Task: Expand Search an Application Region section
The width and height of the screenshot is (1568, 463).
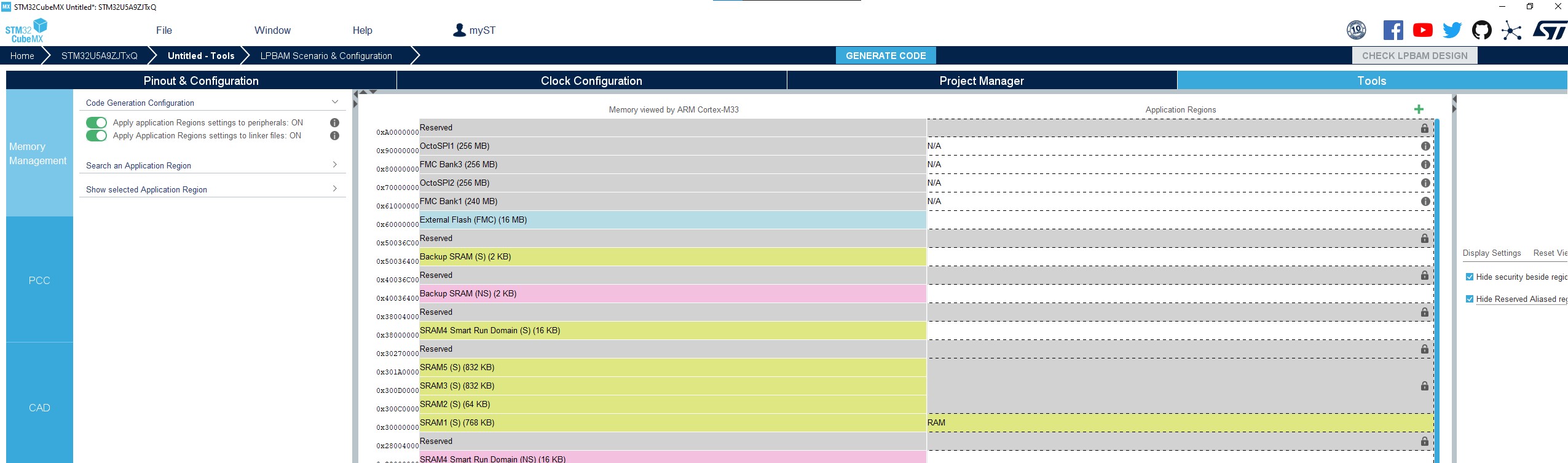Action: [335, 165]
